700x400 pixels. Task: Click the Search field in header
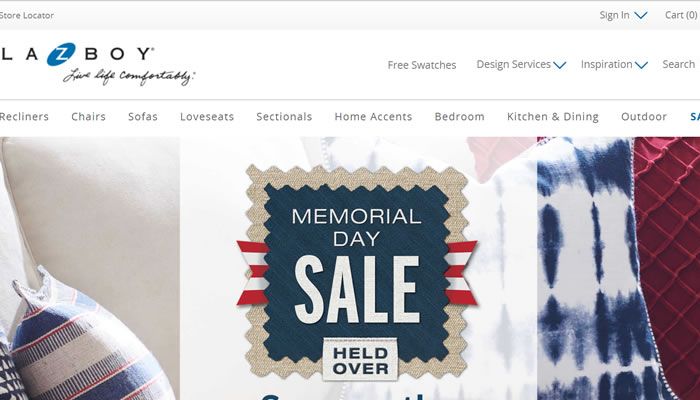coord(679,64)
